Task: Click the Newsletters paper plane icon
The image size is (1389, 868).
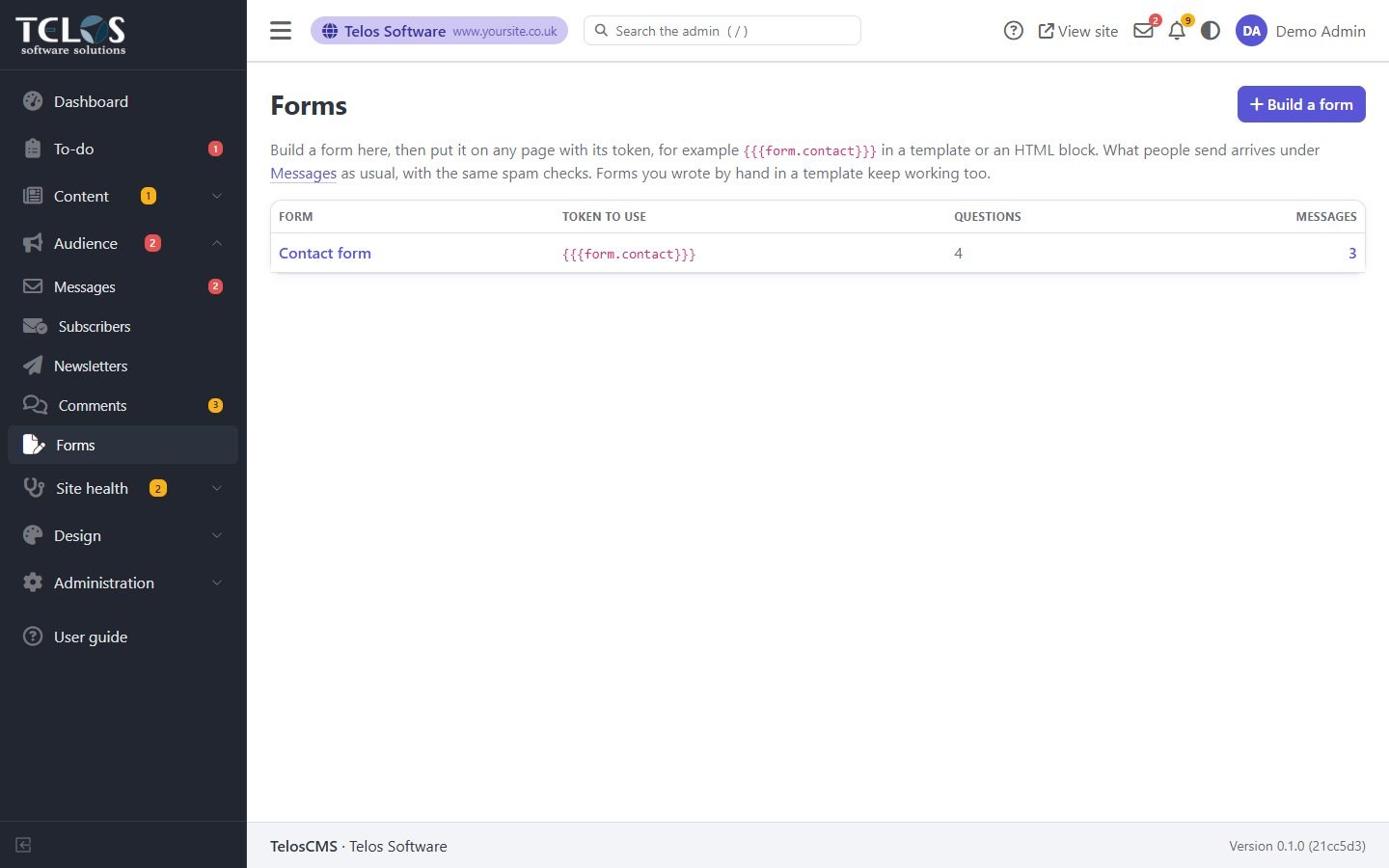Action: click(33, 366)
